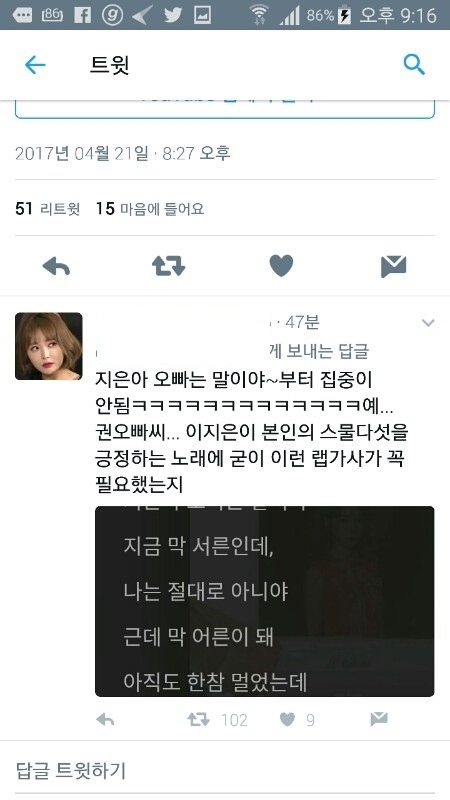This screenshot has height=800, width=450.
Task: Open search with the magnifier icon
Action: (x=414, y=65)
